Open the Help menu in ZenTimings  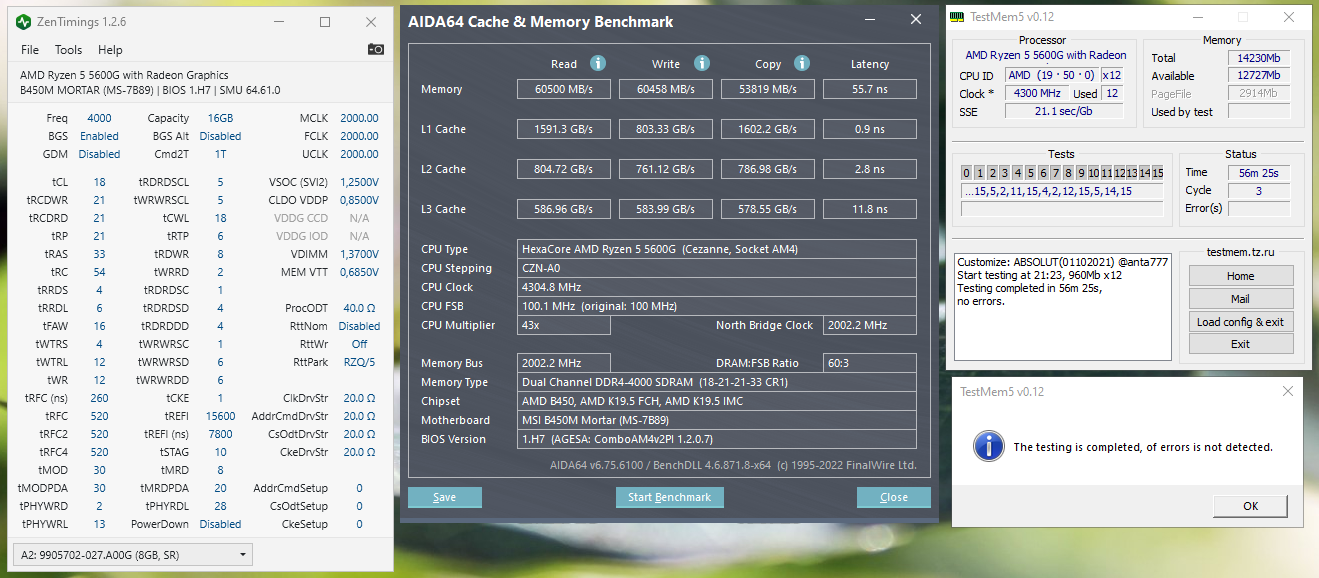pyautogui.click(x=110, y=49)
